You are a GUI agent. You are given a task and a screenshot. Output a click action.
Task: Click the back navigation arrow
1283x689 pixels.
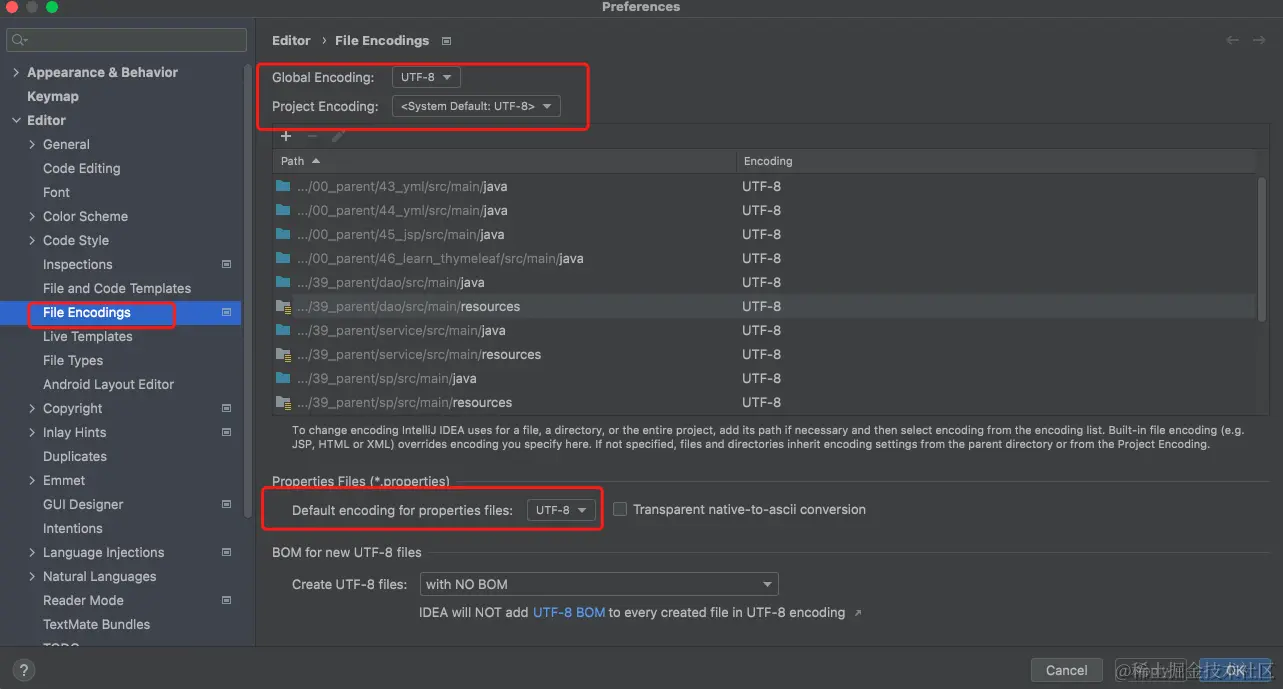pyautogui.click(x=1233, y=40)
